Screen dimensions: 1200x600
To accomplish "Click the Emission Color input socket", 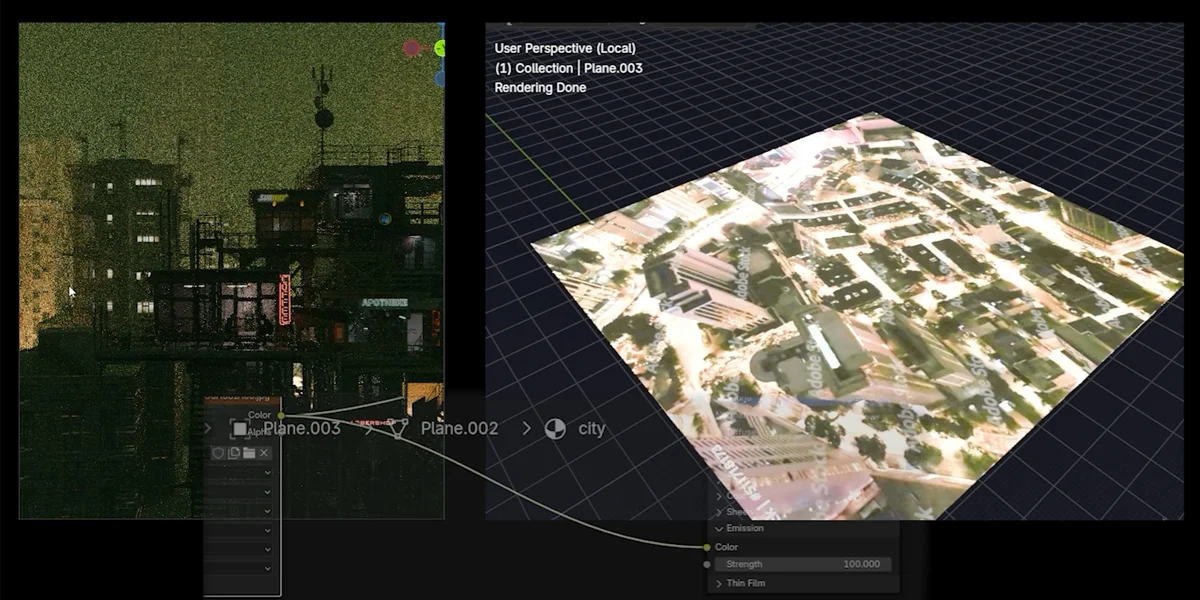I will pyautogui.click(x=707, y=547).
